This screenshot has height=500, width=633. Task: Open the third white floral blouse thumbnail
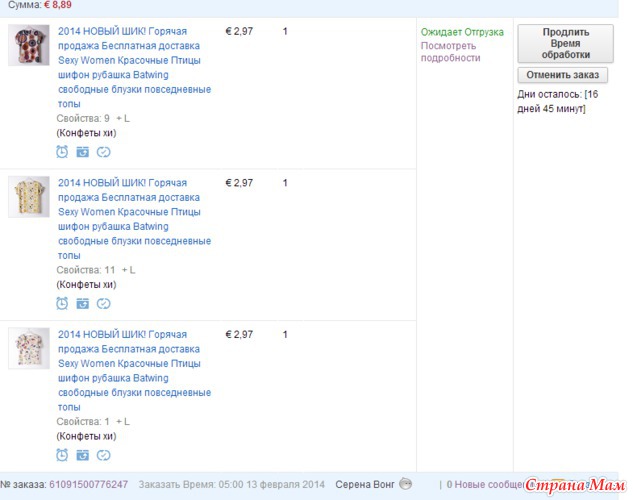point(29,348)
